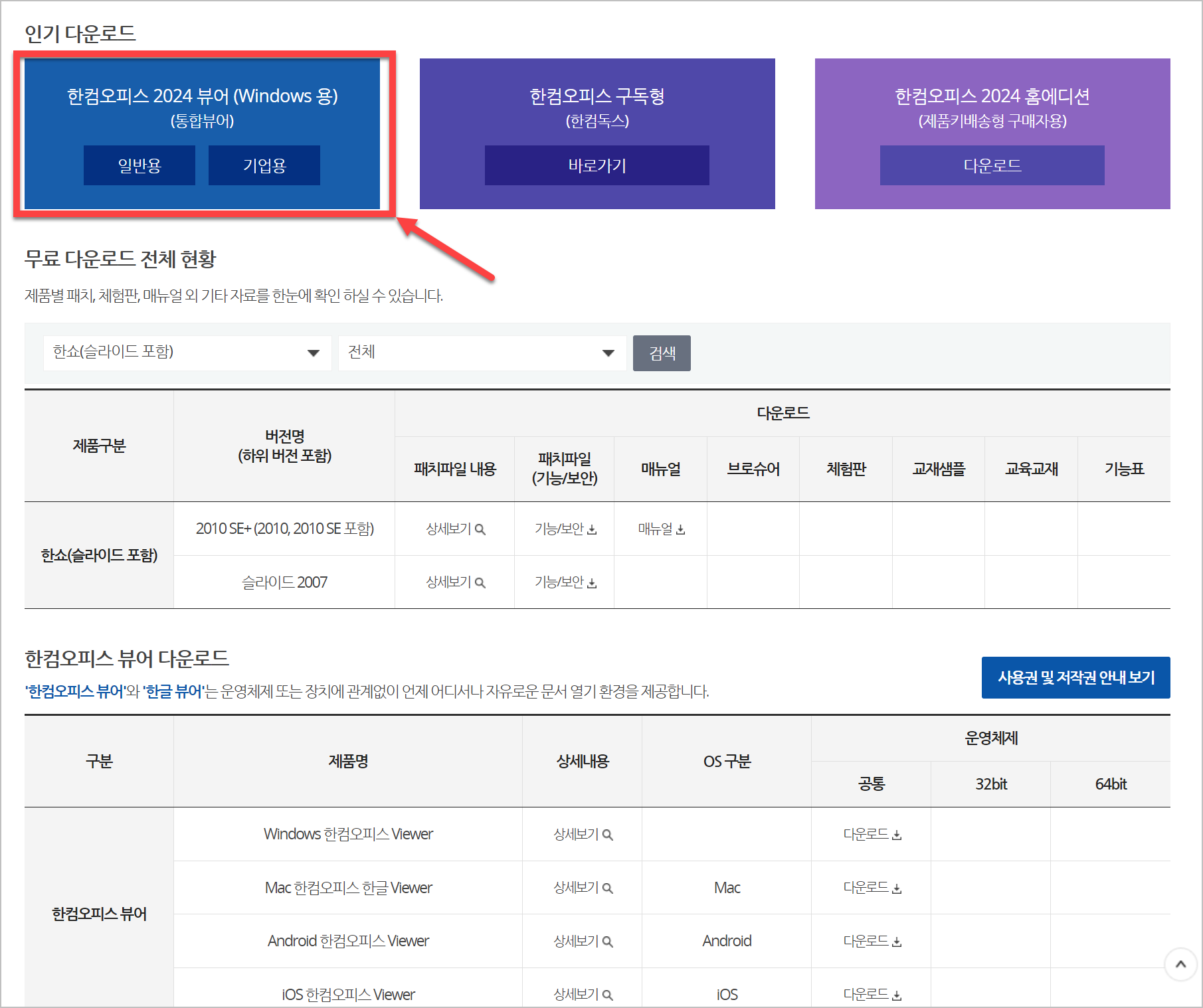This screenshot has height=1008, width=1203.
Task: Open 상세보기 for Android 한컴오피스 Viewer
Action: click(583, 941)
